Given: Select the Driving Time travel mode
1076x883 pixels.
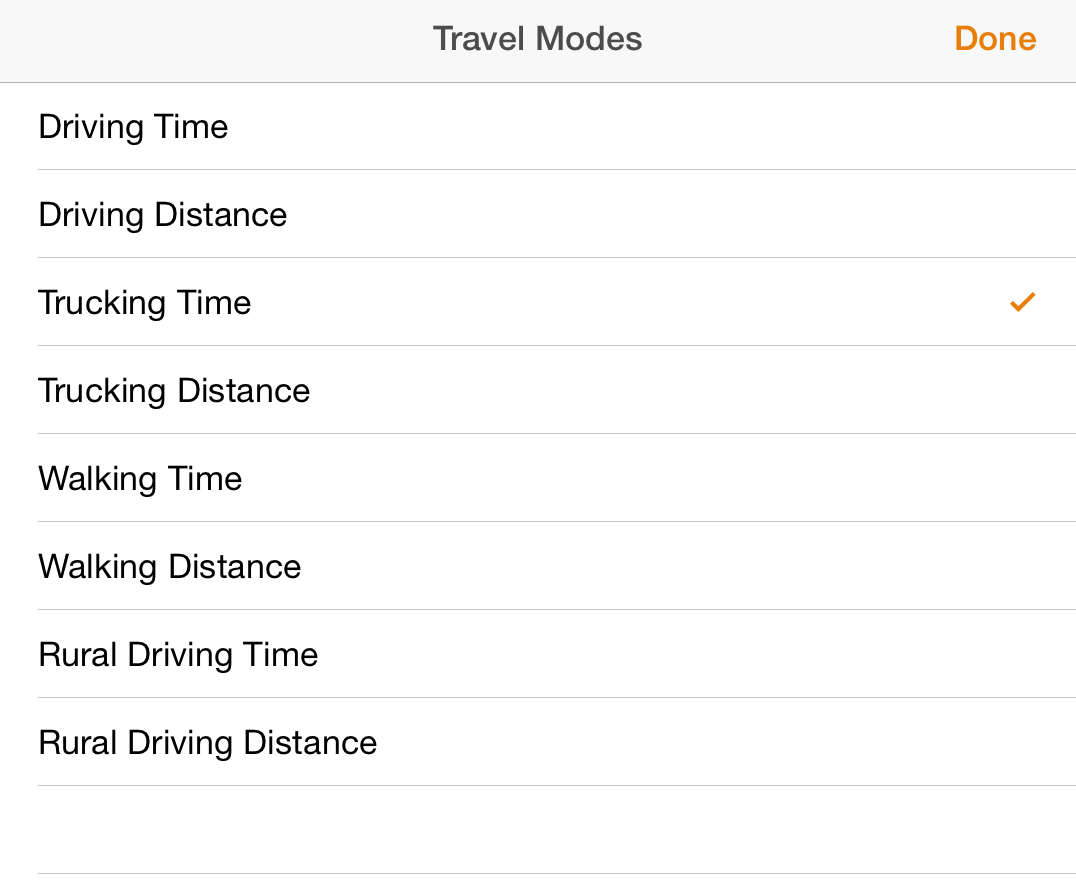Looking at the screenshot, I should pyautogui.click(x=133, y=127).
